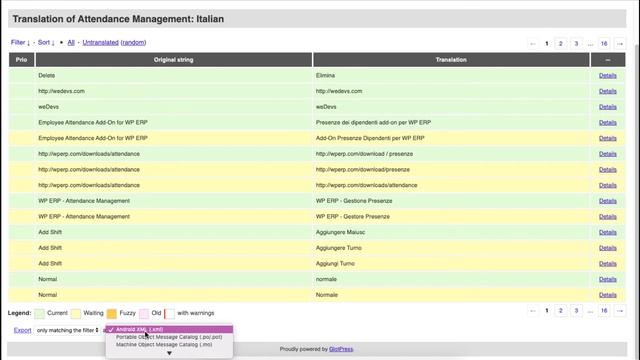Show Untranslated strings link
The width and height of the screenshot is (640, 360).
tap(100, 42)
